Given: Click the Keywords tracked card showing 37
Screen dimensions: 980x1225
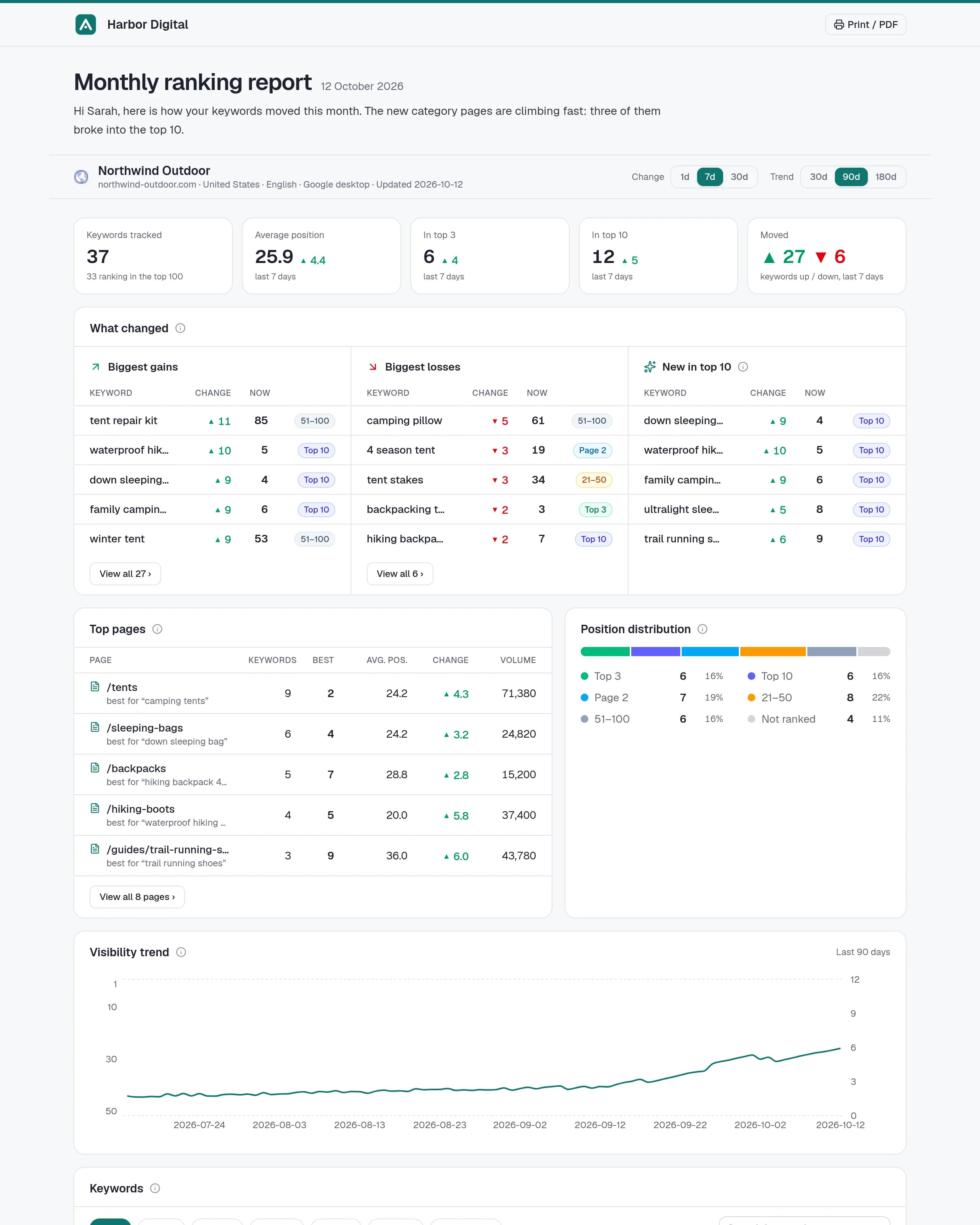Looking at the screenshot, I should coord(154,256).
